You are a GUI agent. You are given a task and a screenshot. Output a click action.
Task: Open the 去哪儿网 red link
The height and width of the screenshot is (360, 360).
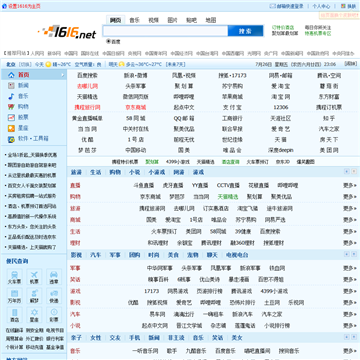(x=87, y=86)
